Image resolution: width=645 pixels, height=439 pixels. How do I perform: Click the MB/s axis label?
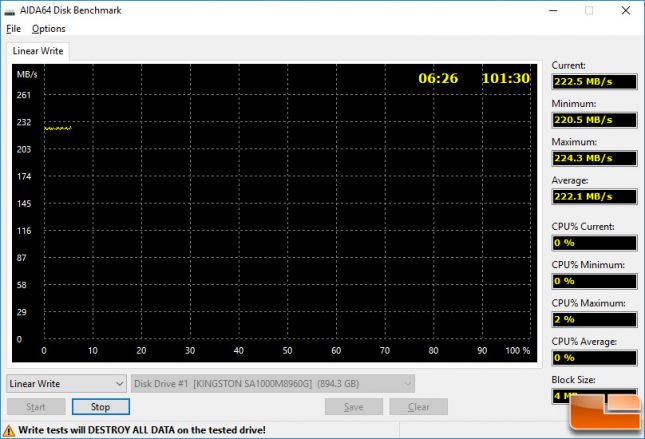[x=27, y=74]
